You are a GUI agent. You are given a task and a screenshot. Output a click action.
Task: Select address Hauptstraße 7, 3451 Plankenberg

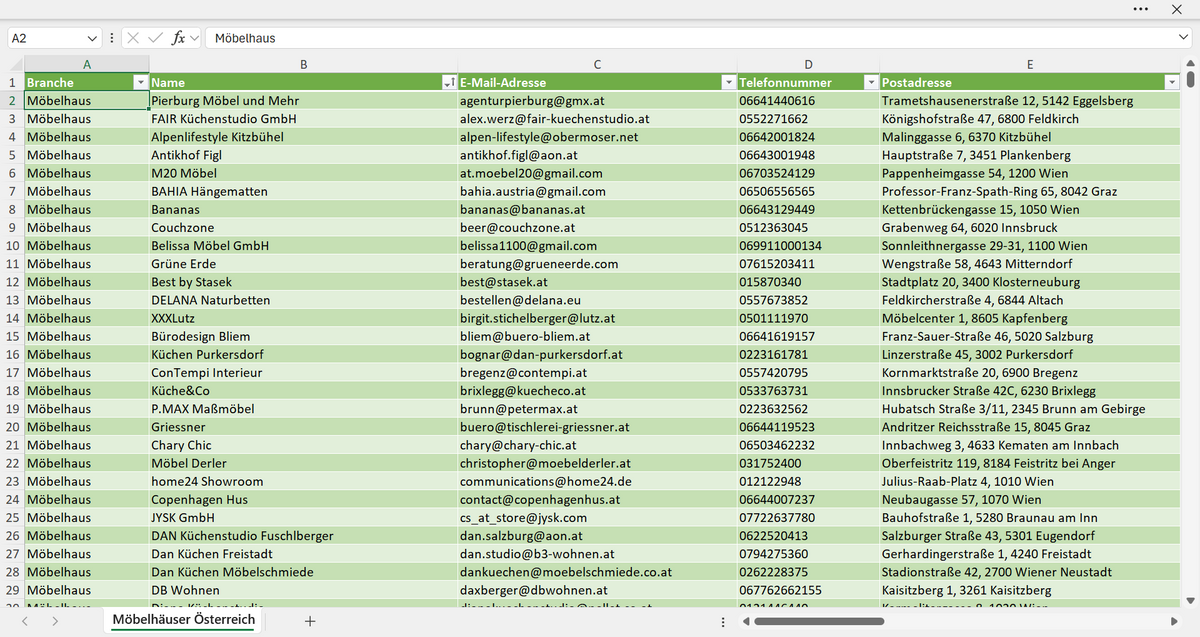point(1030,155)
